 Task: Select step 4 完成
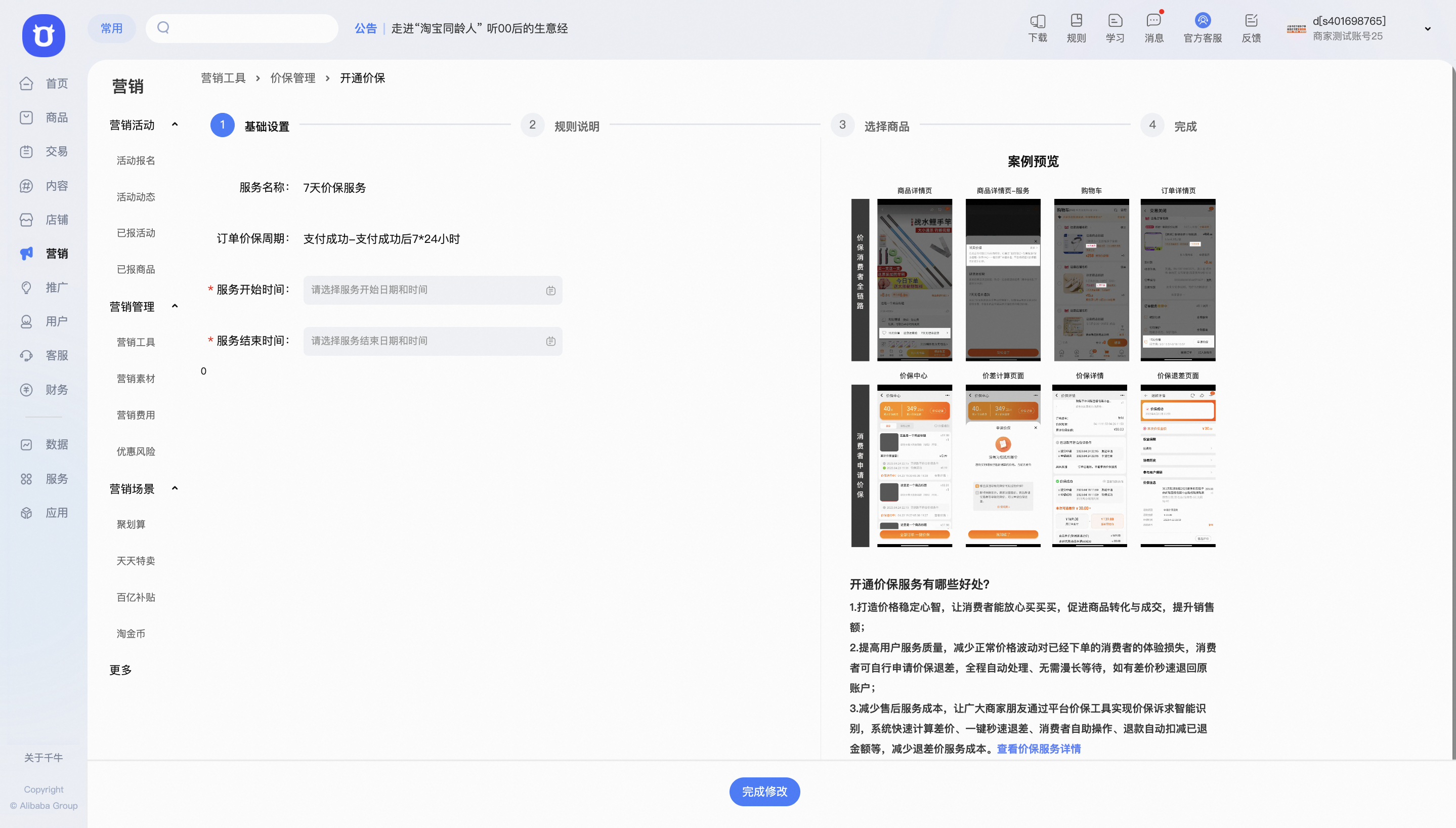1169,125
